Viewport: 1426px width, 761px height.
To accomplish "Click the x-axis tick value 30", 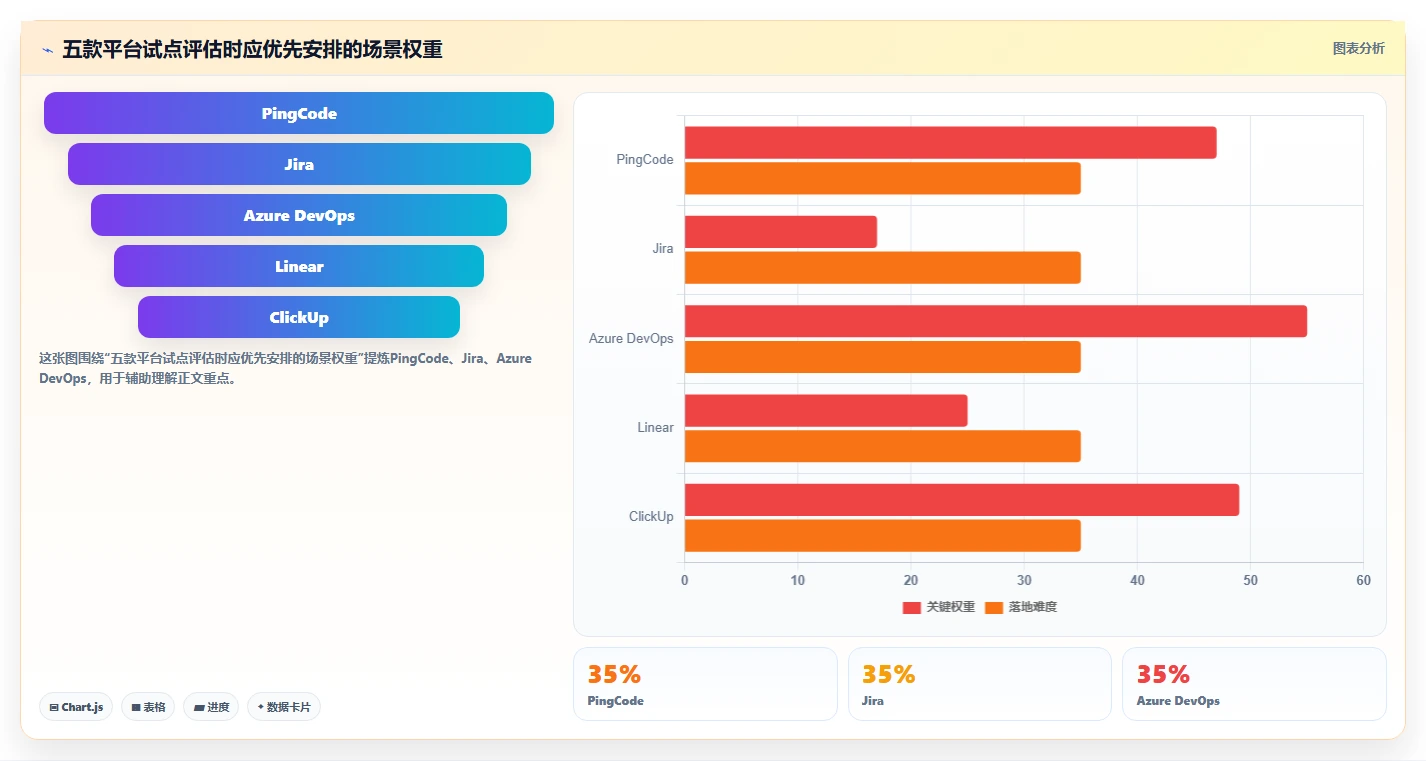I will [x=1024, y=581].
